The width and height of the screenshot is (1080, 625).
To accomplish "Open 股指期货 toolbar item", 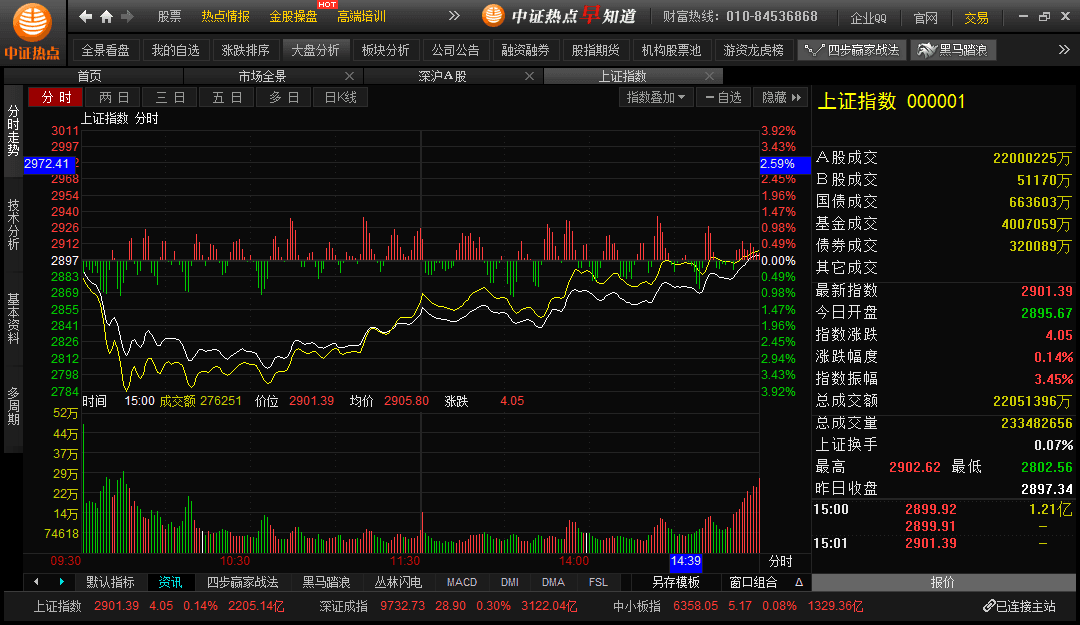I will 596,50.
